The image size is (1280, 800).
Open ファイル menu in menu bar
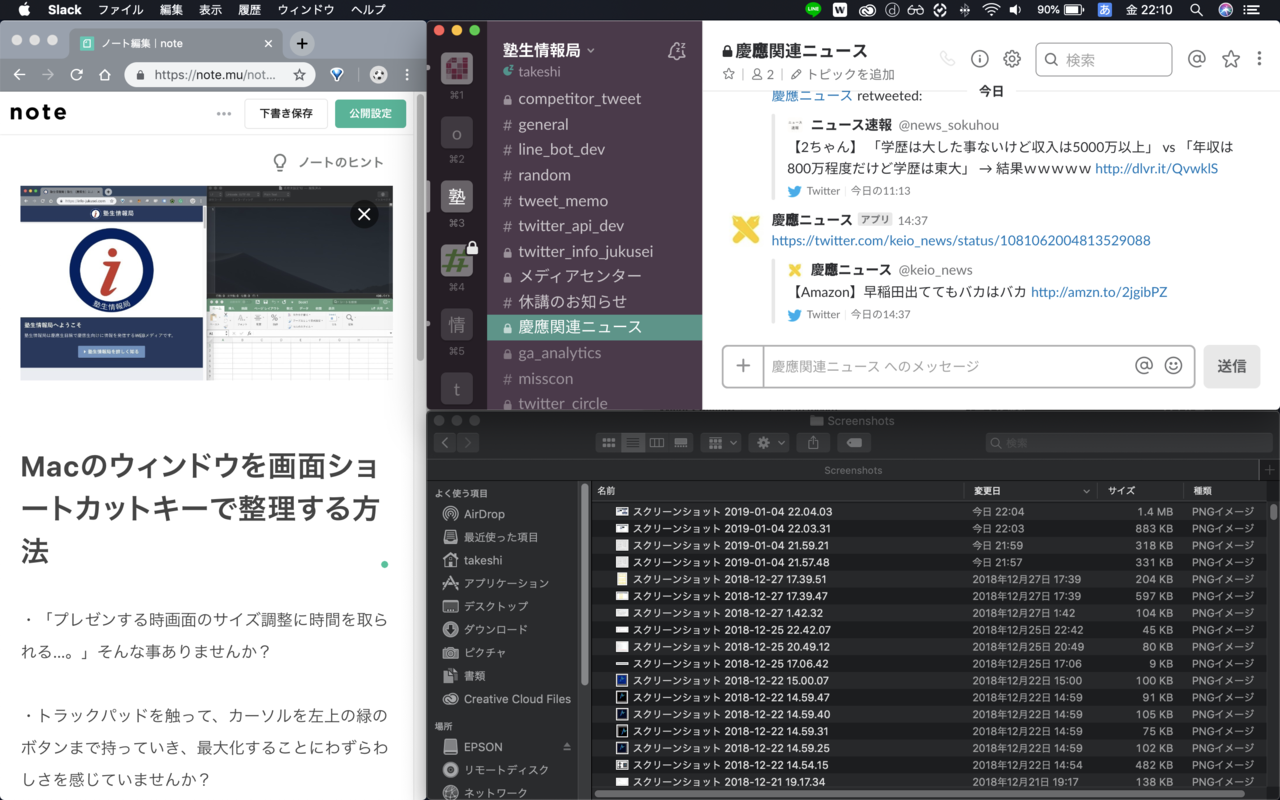coord(121,10)
